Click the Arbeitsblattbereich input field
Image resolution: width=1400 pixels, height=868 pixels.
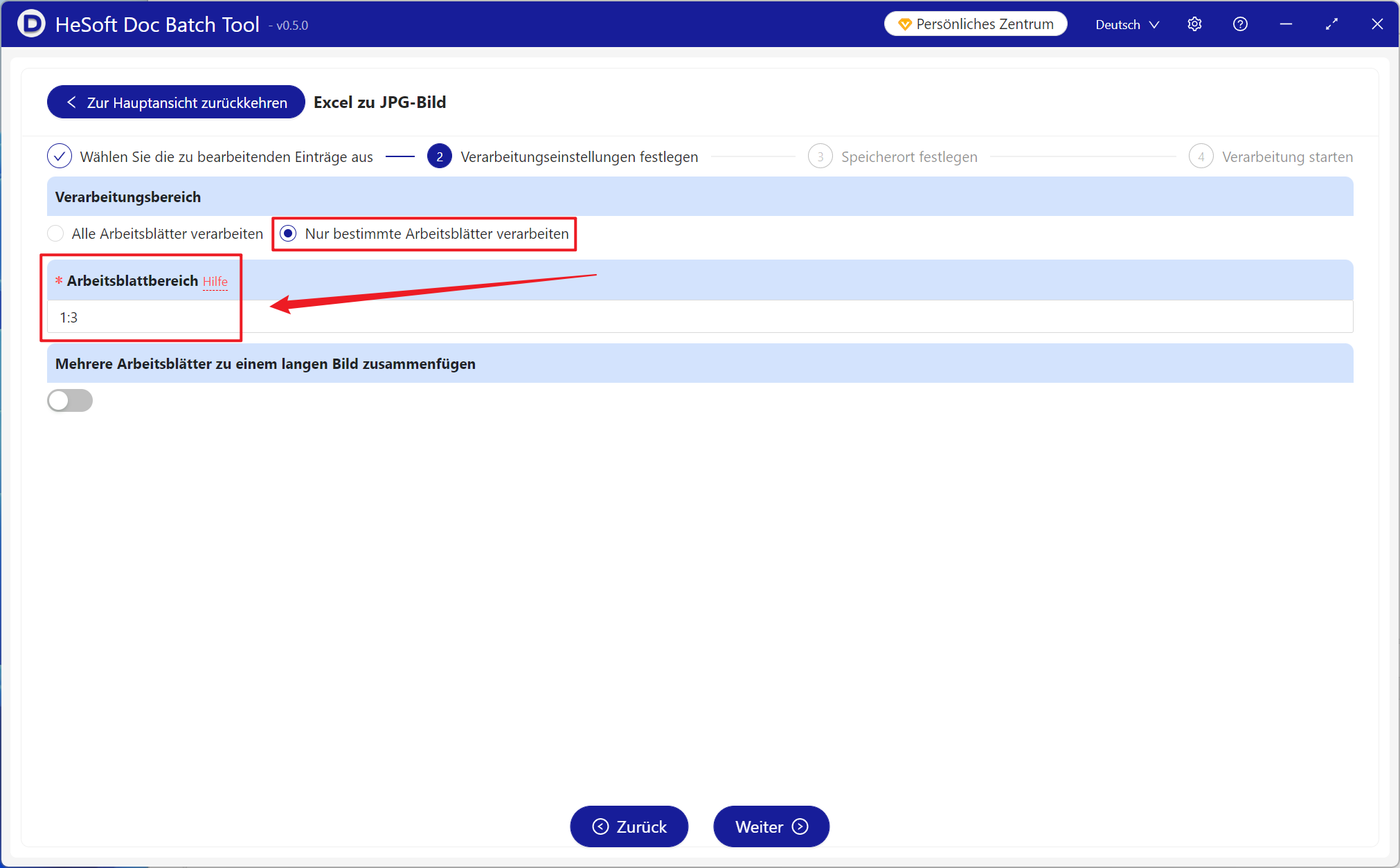pyautogui.click(x=700, y=317)
